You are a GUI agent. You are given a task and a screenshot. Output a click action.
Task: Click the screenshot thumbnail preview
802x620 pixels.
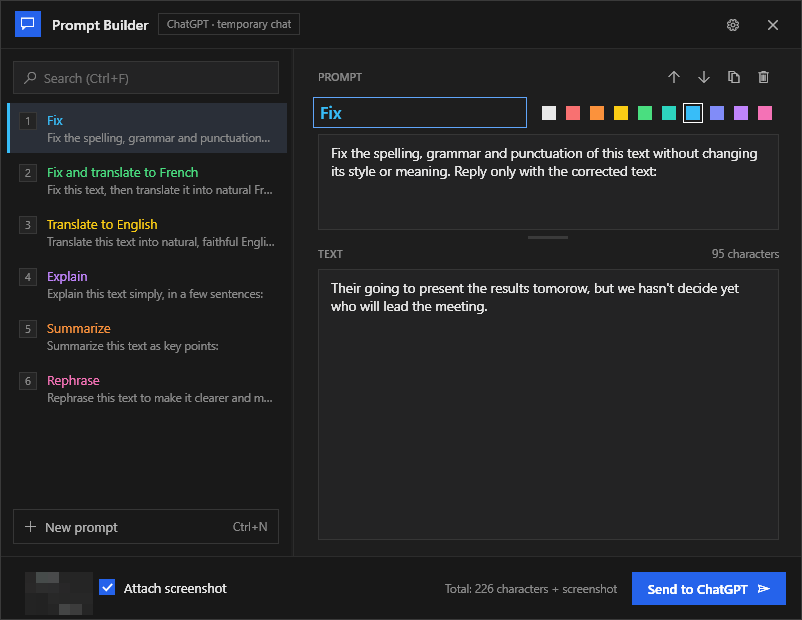(x=59, y=593)
